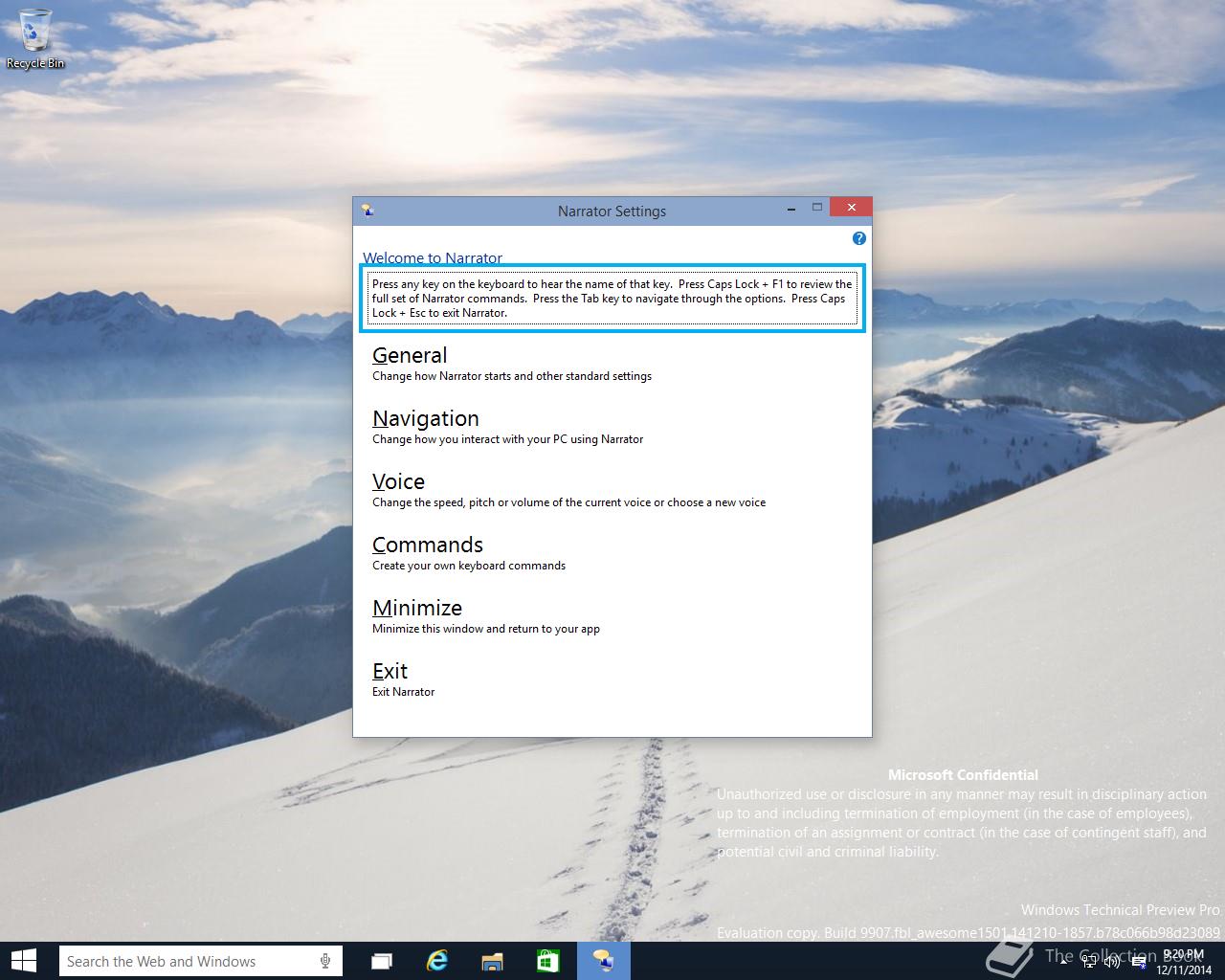
Task: Open the network icon in the system tray
Action: 1089,962
